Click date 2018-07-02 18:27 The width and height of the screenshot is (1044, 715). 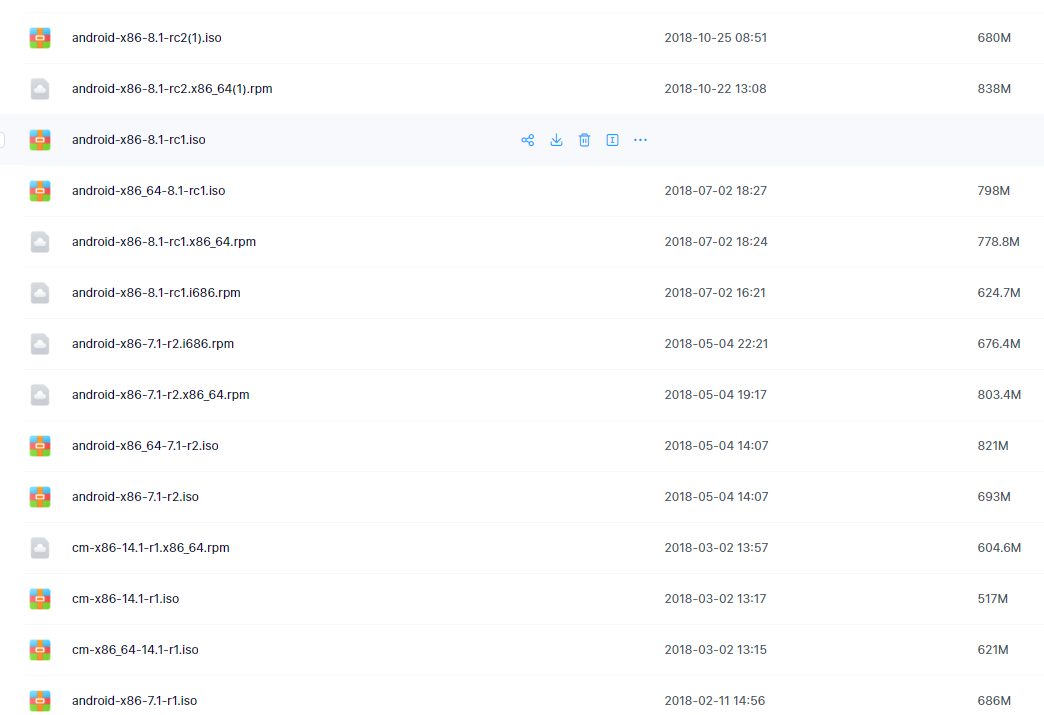point(716,191)
